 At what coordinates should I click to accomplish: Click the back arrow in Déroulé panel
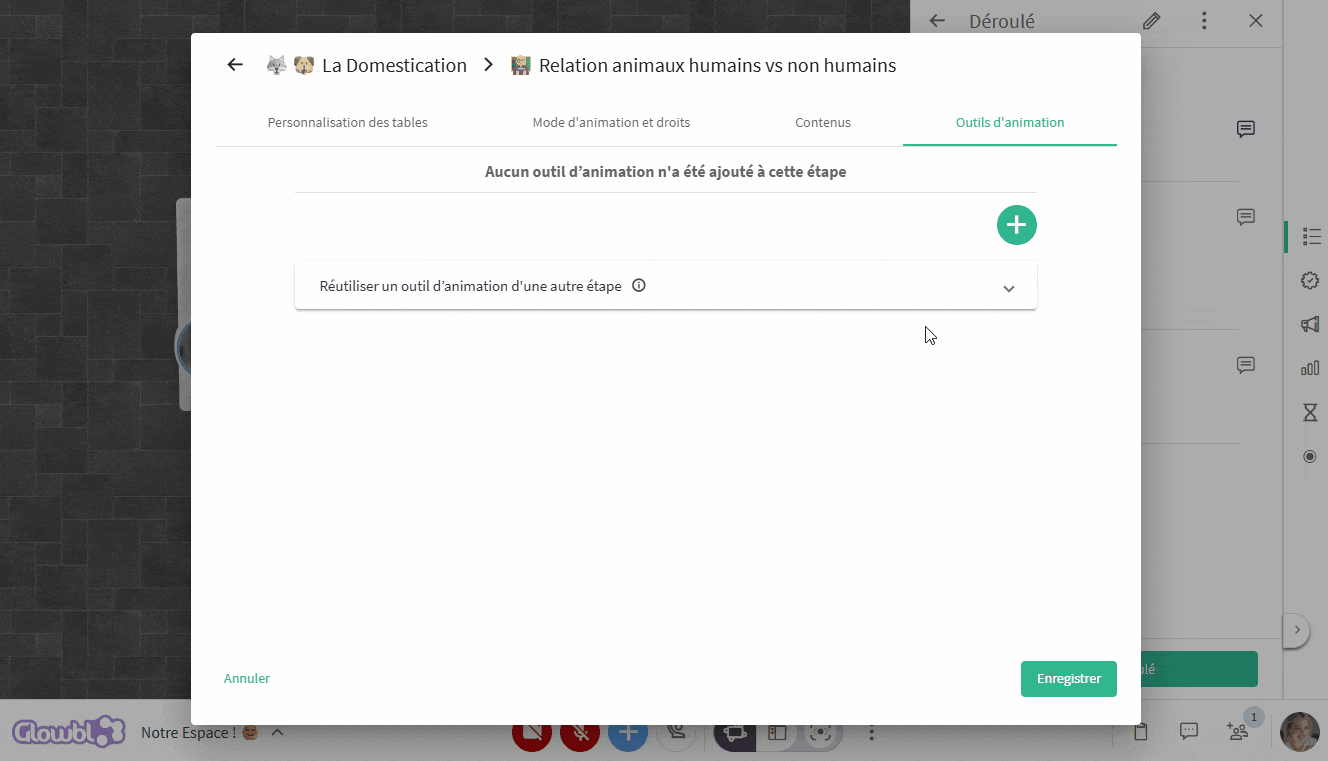point(937,20)
